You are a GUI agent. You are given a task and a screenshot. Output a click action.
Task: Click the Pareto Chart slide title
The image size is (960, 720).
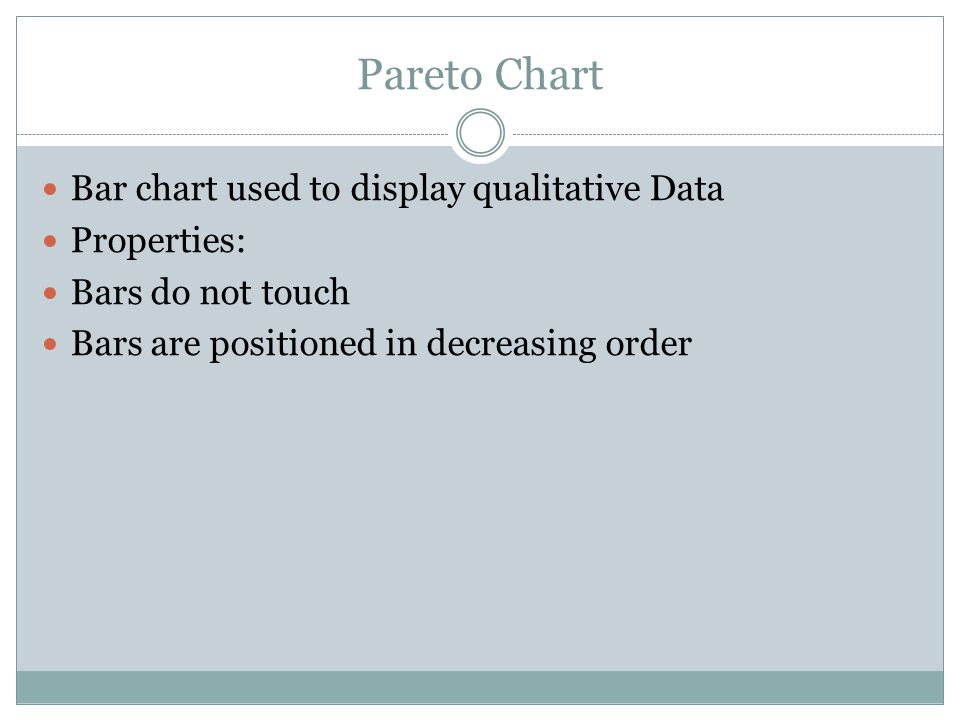coord(480,75)
